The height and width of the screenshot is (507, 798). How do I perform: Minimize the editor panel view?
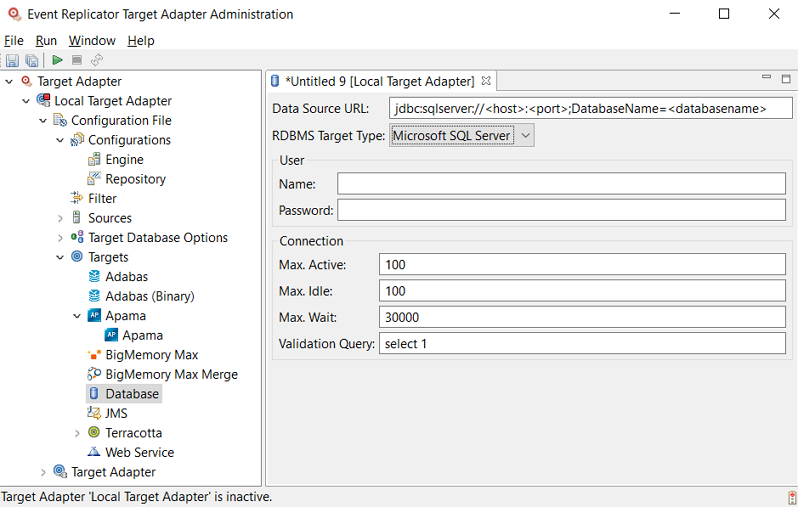coord(767,79)
